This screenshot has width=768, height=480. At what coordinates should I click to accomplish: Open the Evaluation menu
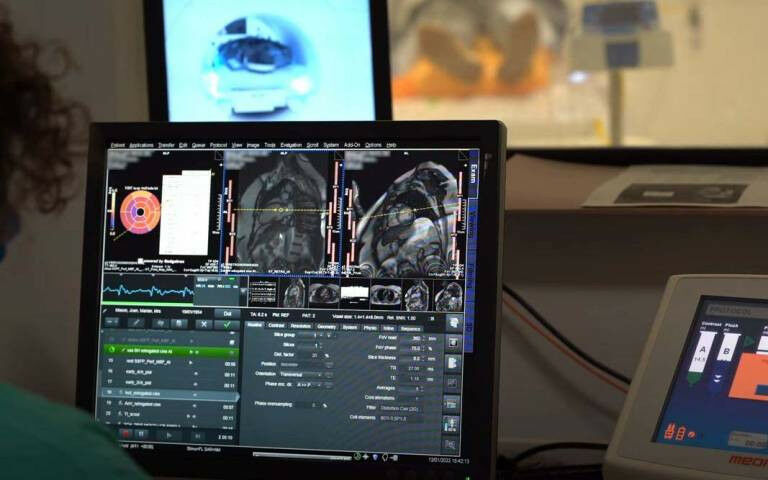(291, 145)
